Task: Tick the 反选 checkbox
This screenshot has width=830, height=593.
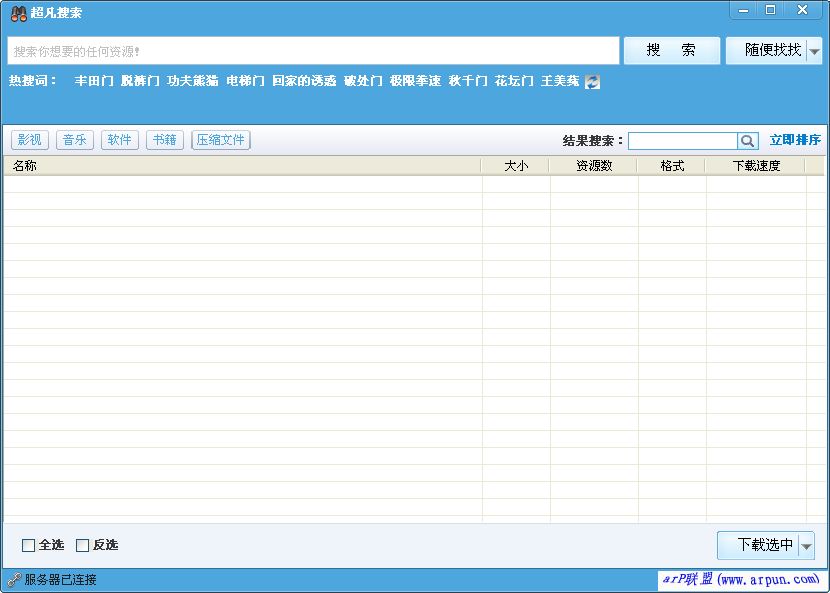Action: 83,545
